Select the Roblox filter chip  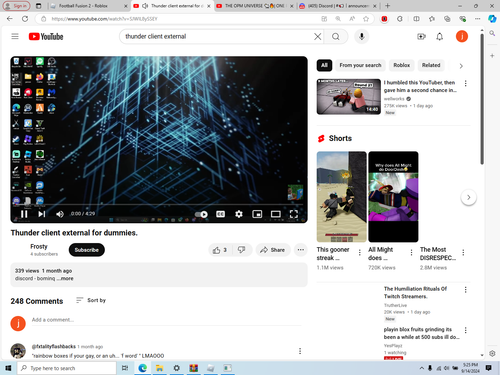tap(401, 65)
